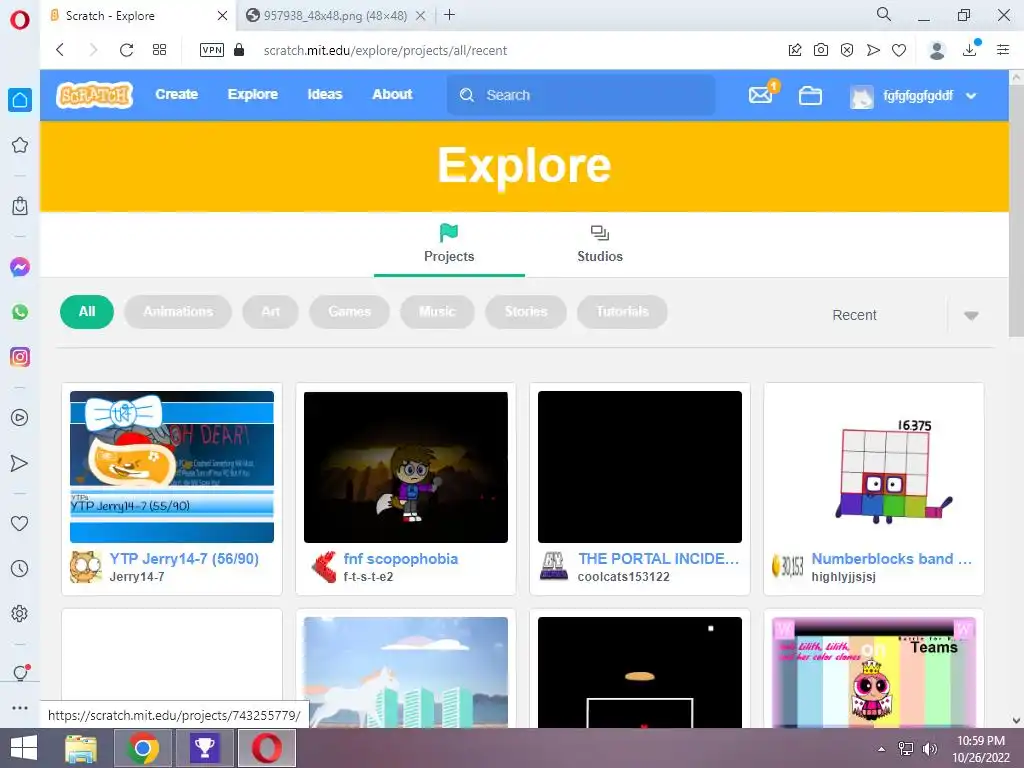
Task: Open Messenger in sidebar
Action: 20,266
